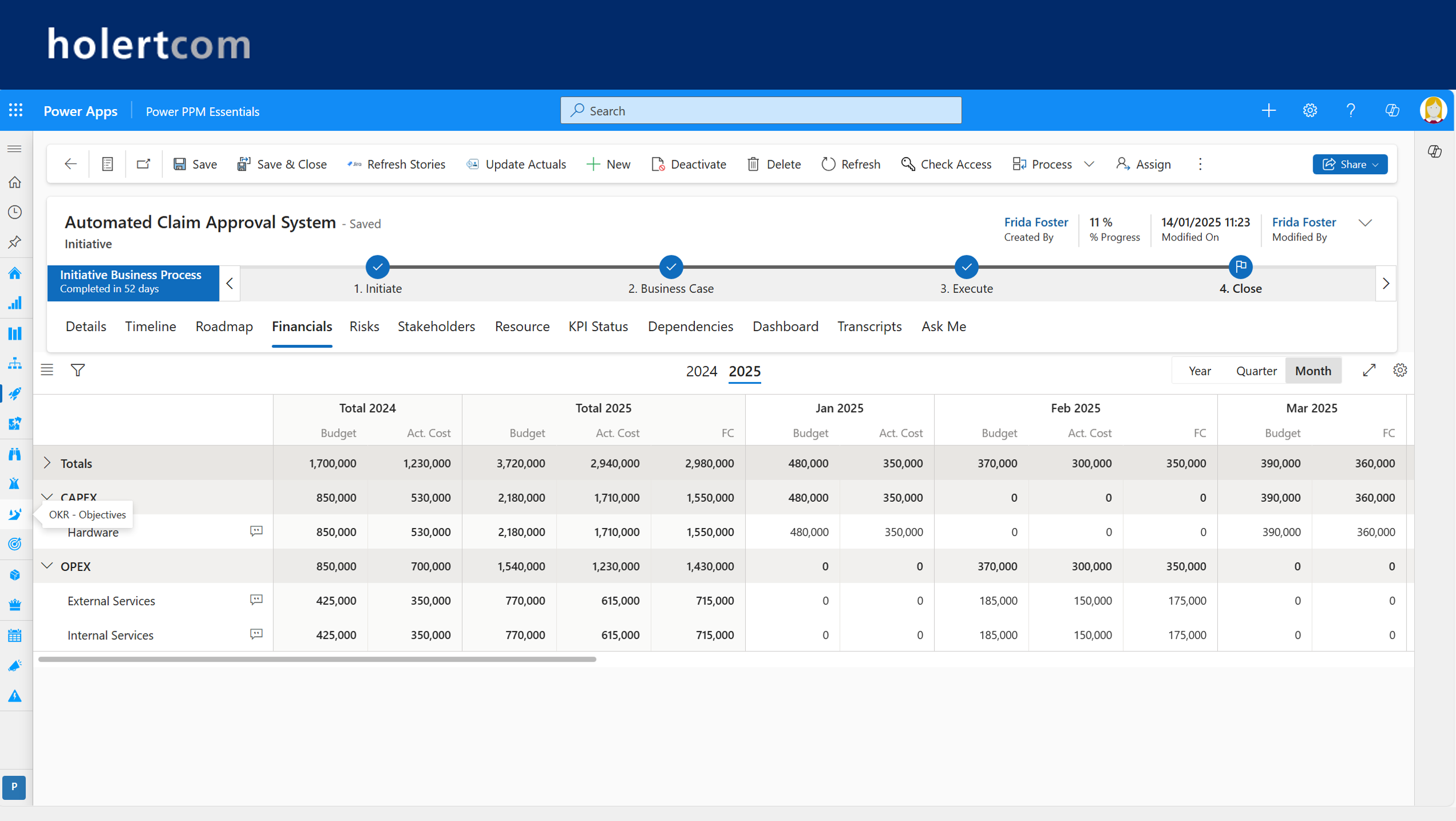Switch to the Stakeholders tab
The width and height of the screenshot is (1456, 821).
[436, 327]
